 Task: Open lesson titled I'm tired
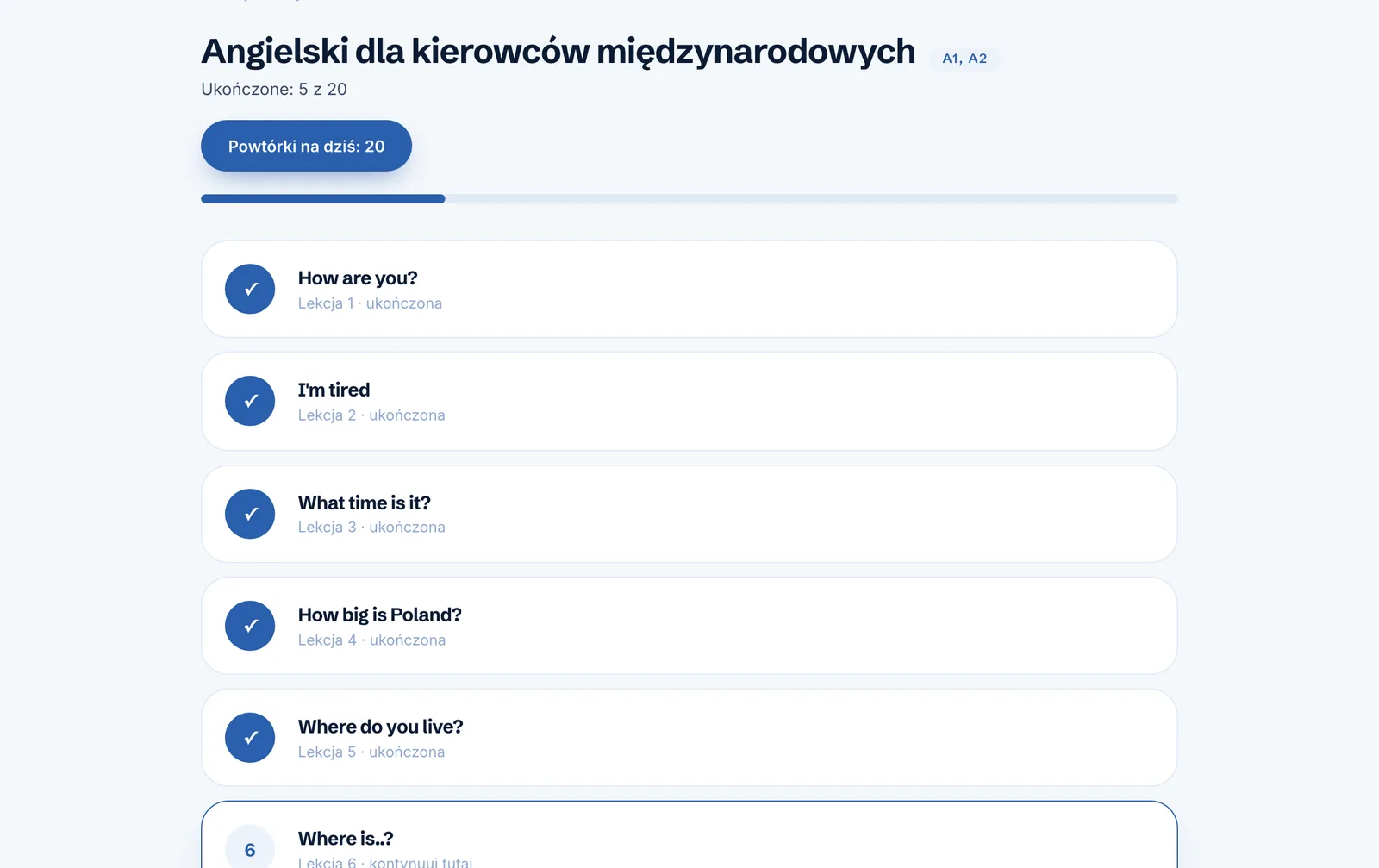click(x=689, y=401)
